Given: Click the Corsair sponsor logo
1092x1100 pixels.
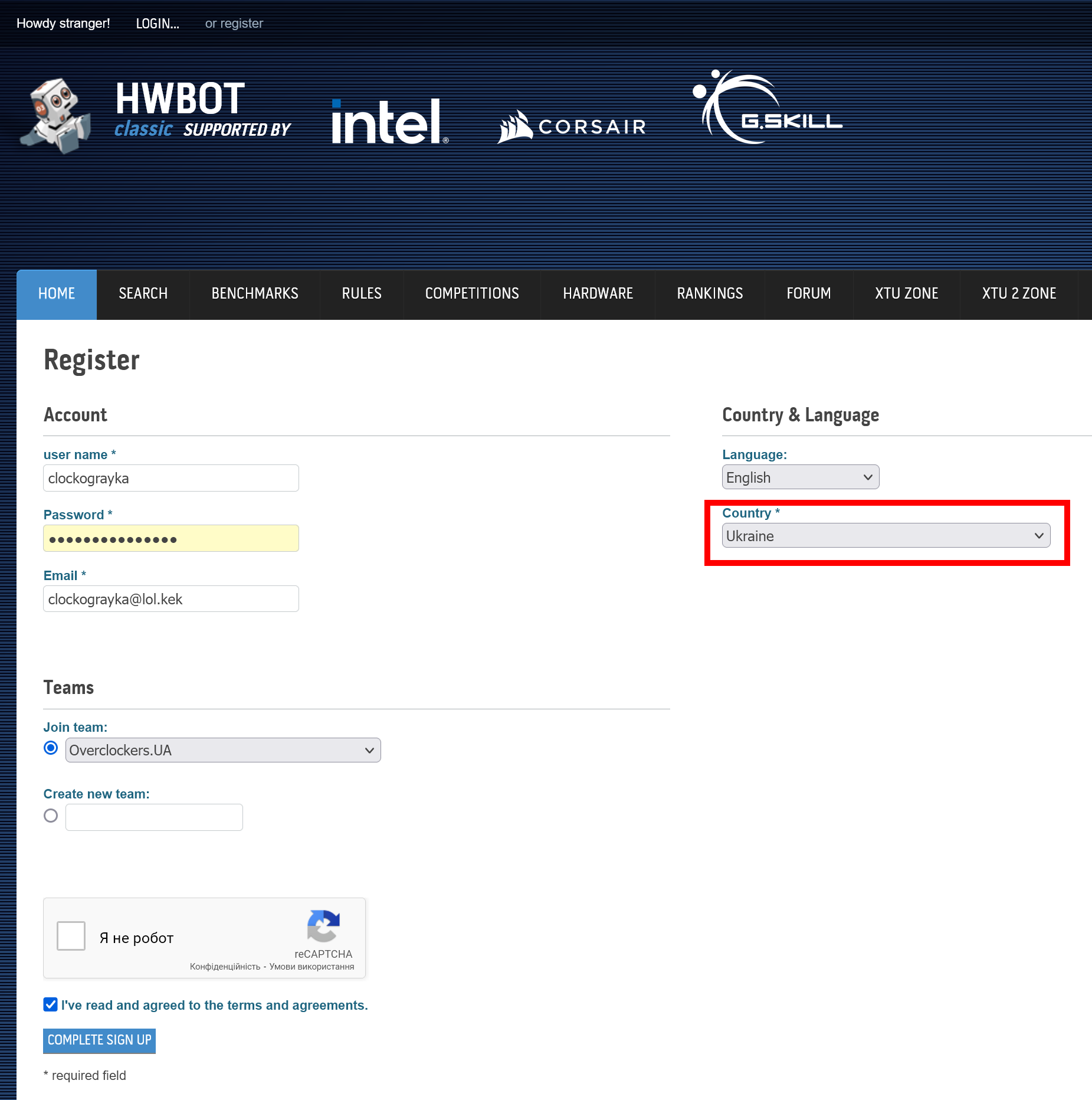Looking at the screenshot, I should click(571, 126).
